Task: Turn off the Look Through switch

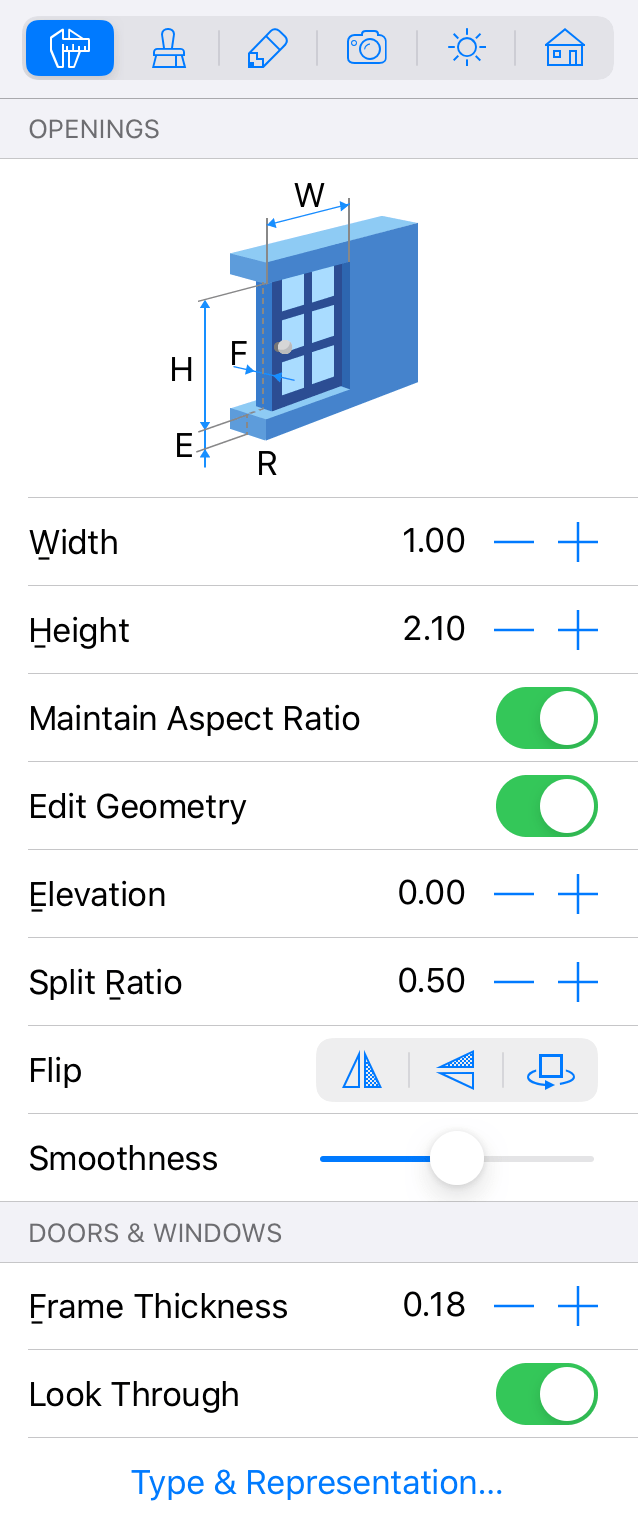Action: (547, 1394)
